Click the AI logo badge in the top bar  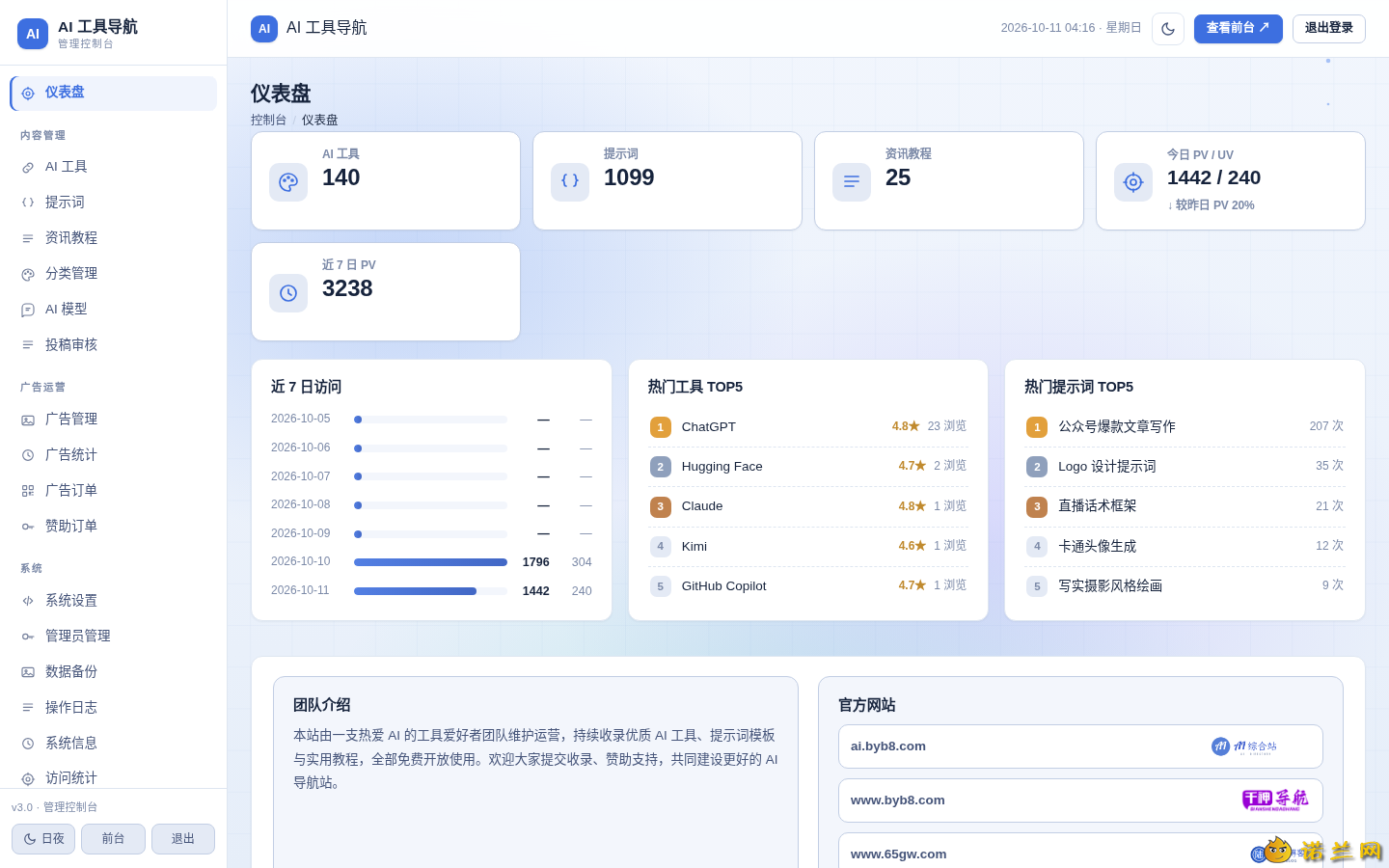264,29
